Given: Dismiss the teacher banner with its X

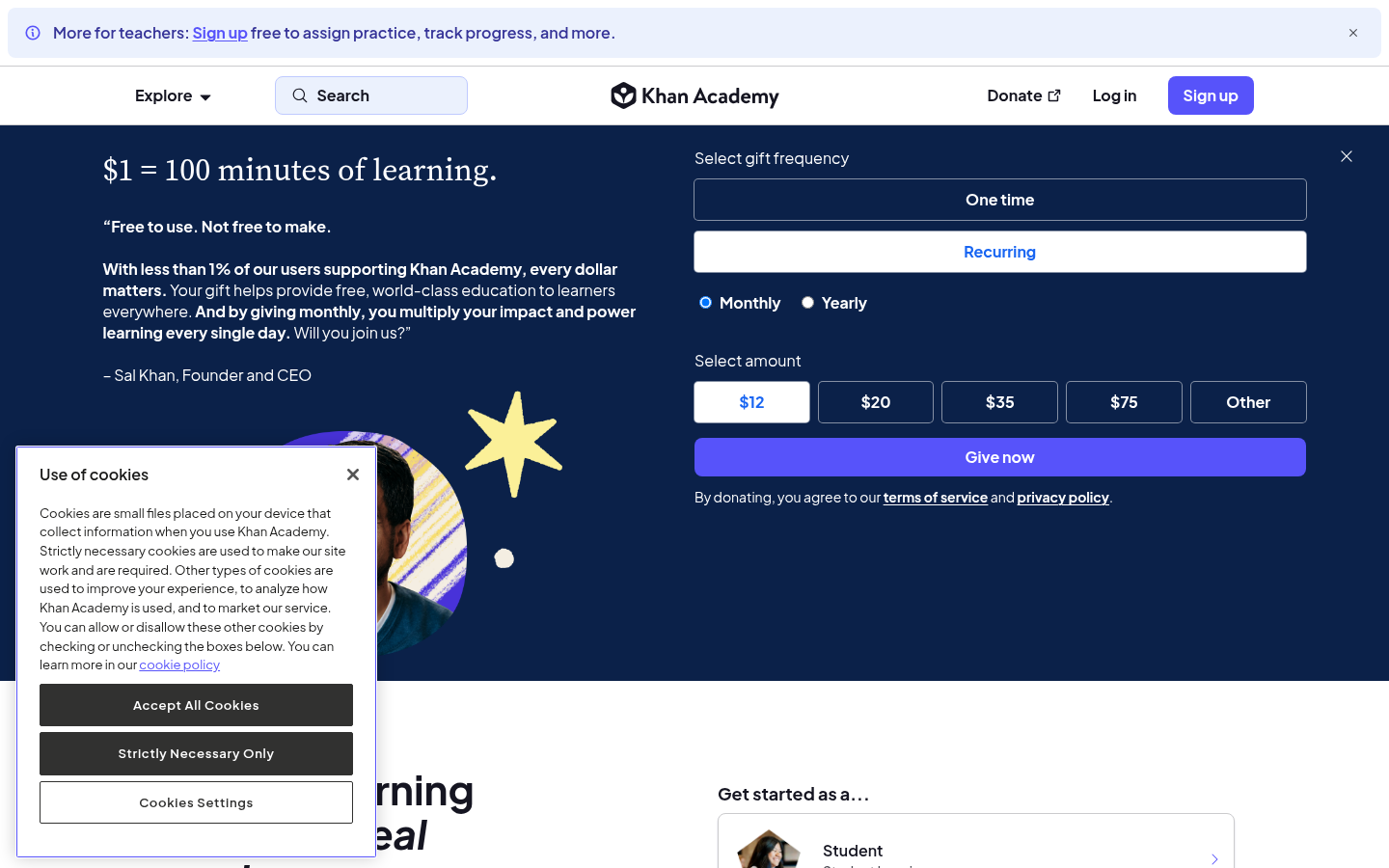Looking at the screenshot, I should tap(1353, 33).
